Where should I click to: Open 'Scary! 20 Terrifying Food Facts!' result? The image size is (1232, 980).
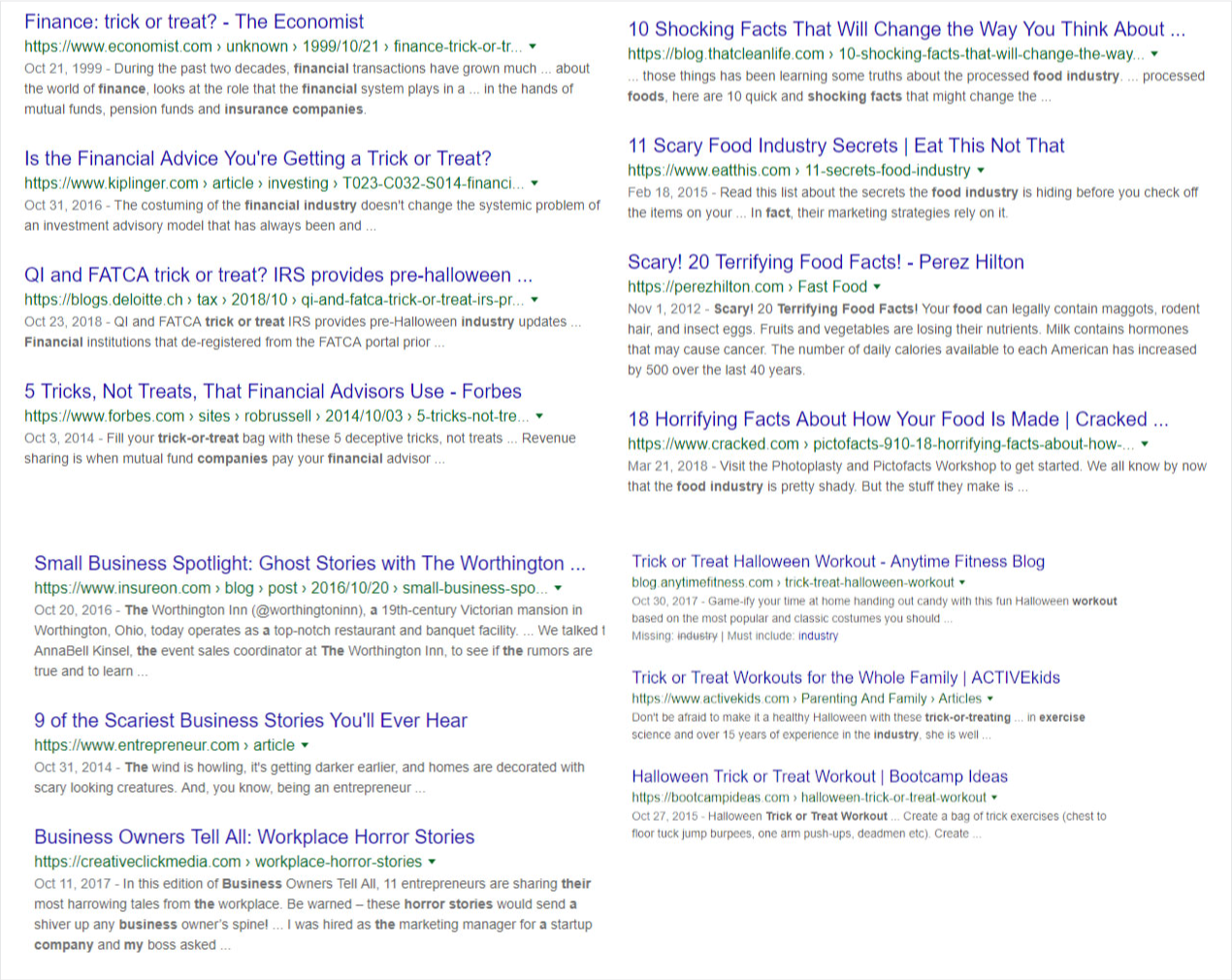[826, 262]
